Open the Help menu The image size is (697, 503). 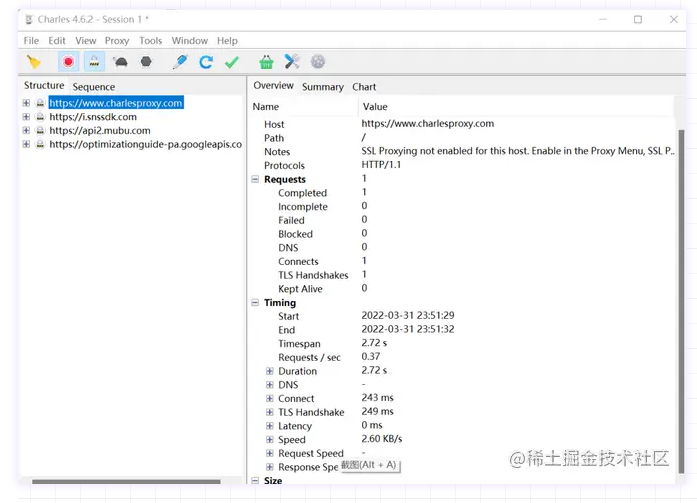[x=227, y=41]
